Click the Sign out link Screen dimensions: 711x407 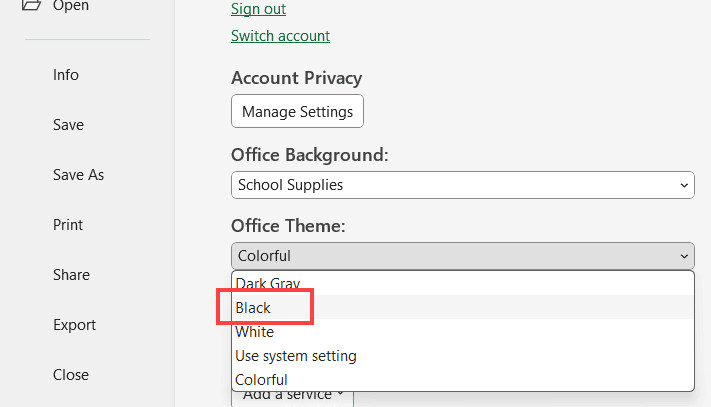click(258, 9)
